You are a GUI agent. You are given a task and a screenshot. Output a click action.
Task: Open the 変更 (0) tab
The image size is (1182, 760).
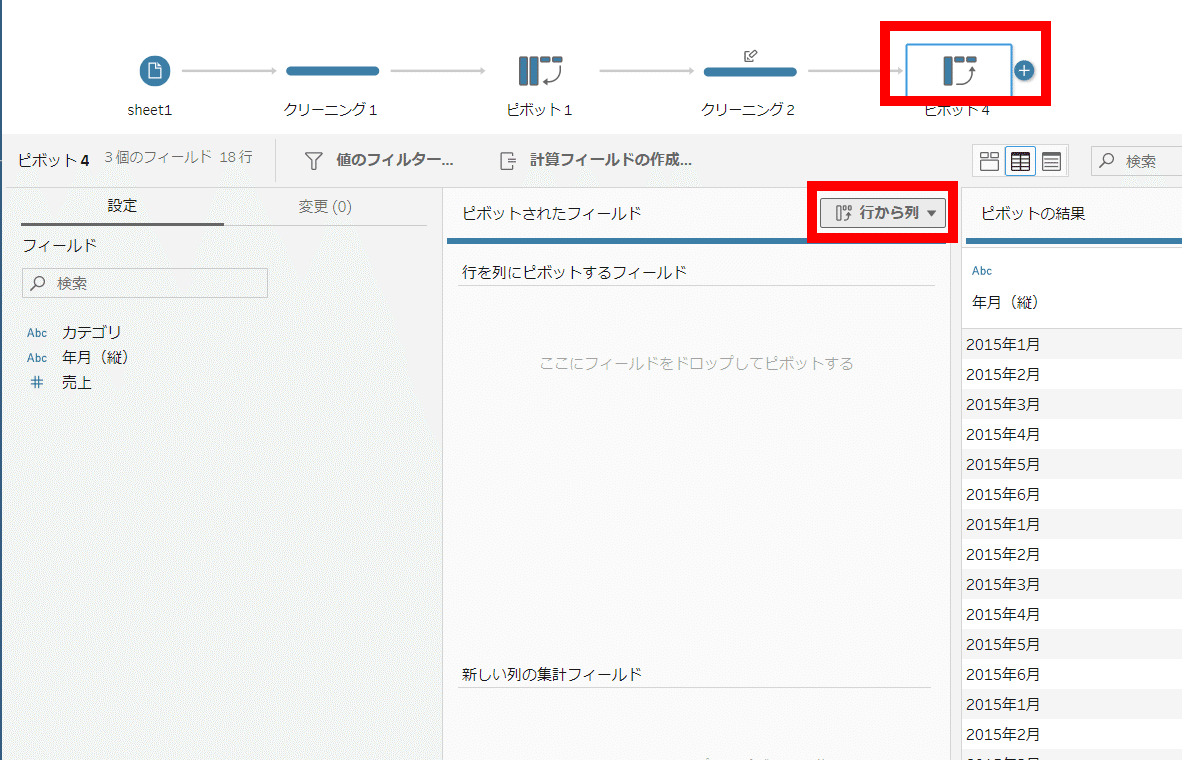[325, 207]
